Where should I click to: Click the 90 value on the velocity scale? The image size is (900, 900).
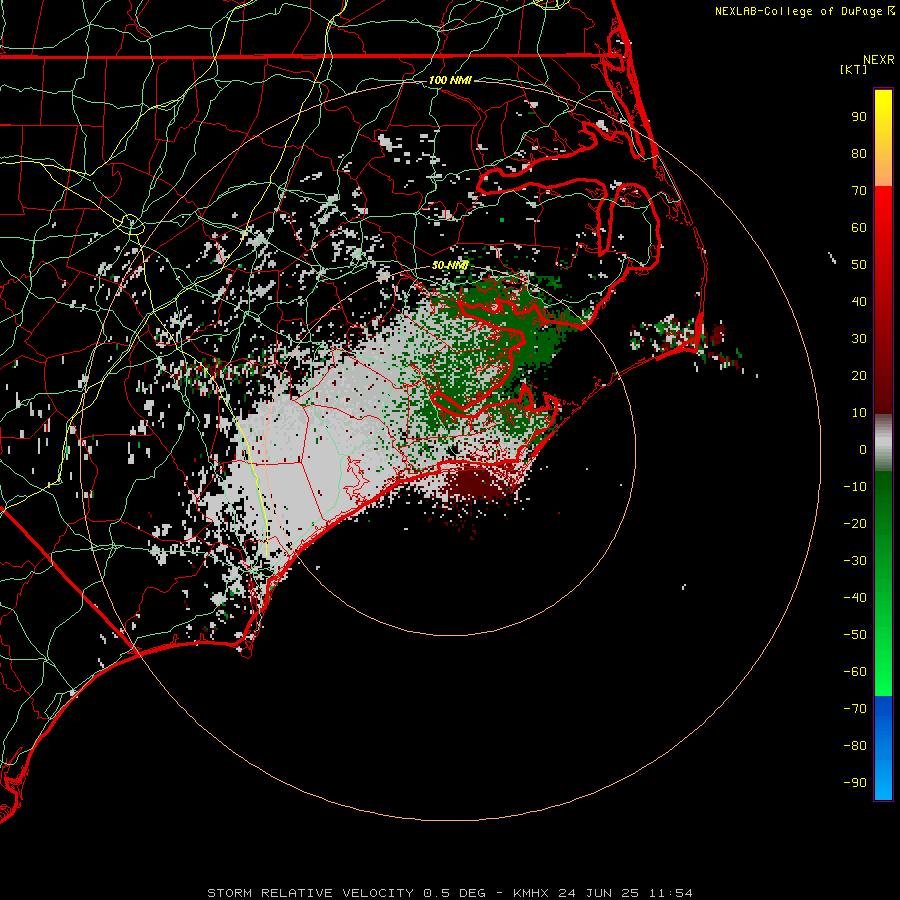click(859, 117)
